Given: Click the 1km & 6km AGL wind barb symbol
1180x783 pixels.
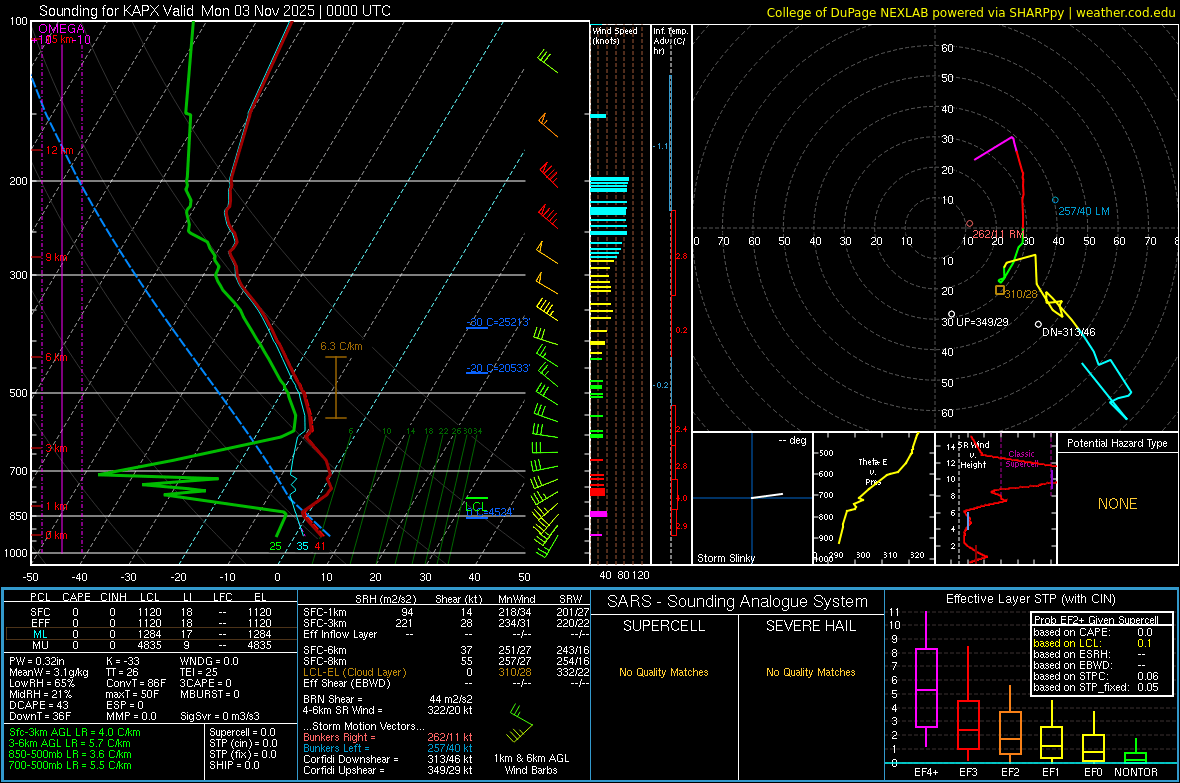Looking at the screenshot, I should point(519,723).
